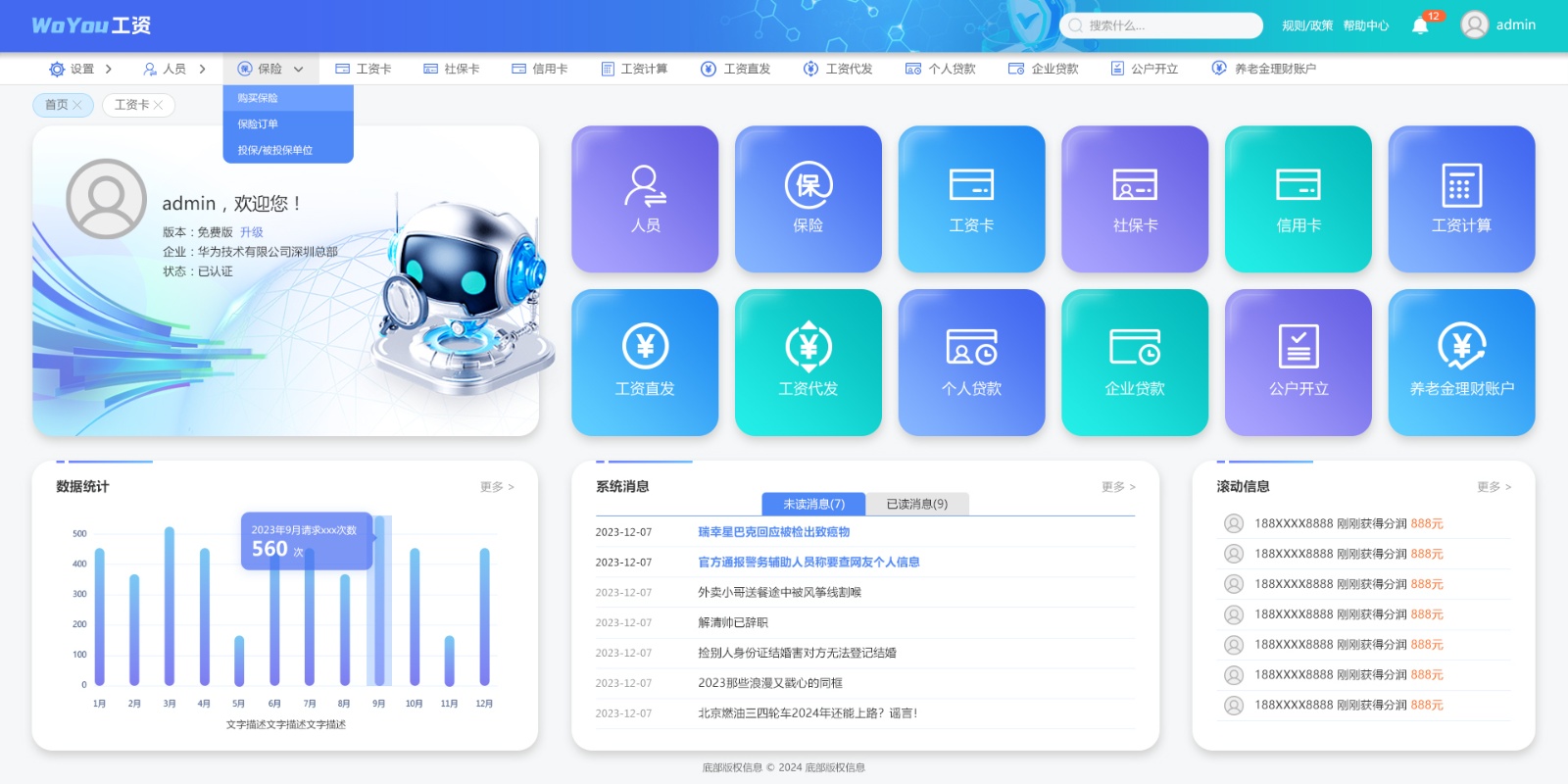Image resolution: width=1568 pixels, height=784 pixels.
Task: Select 购买保险 from the 保险 dropdown
Action: pos(288,98)
